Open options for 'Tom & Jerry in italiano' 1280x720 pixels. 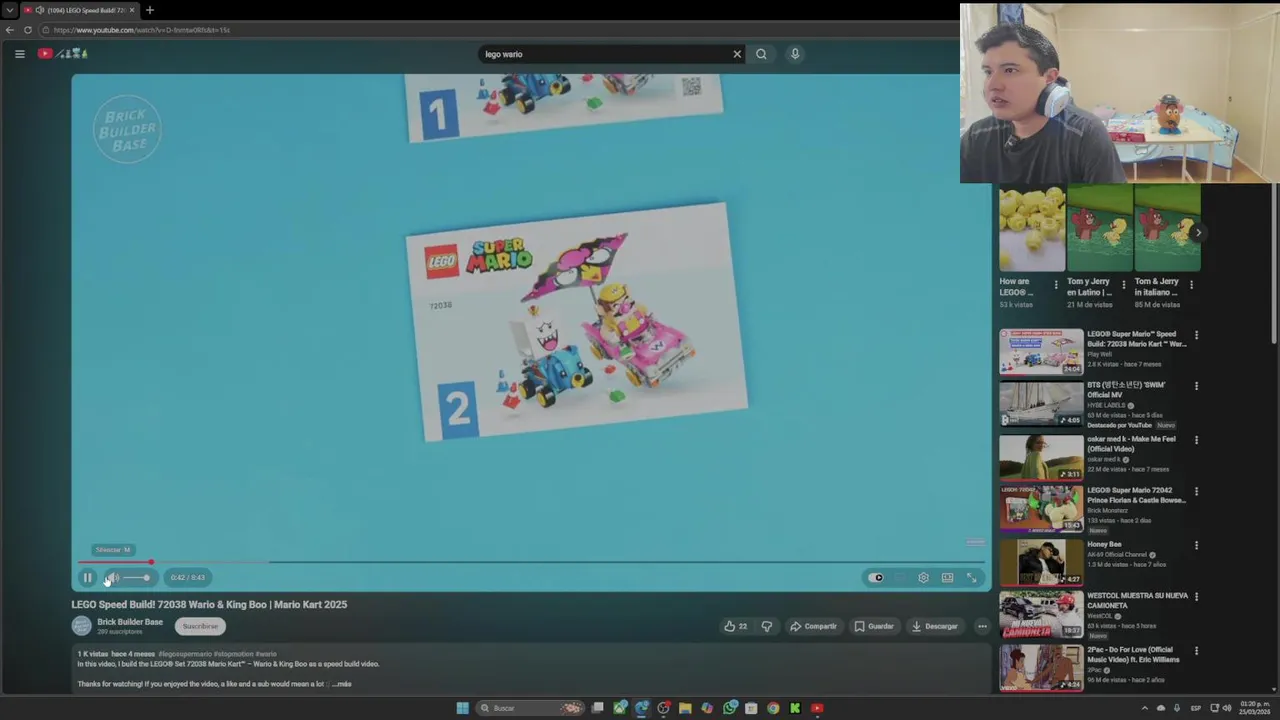point(1191,285)
